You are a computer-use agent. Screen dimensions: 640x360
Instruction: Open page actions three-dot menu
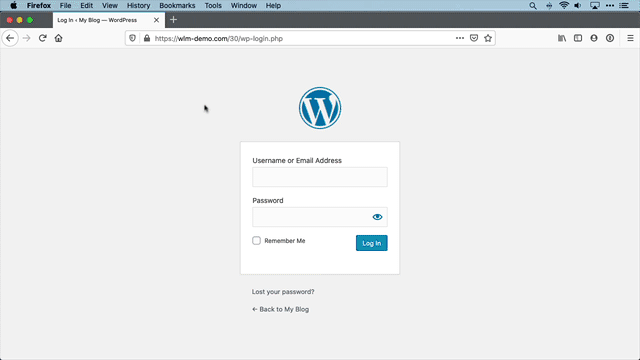click(x=460, y=38)
